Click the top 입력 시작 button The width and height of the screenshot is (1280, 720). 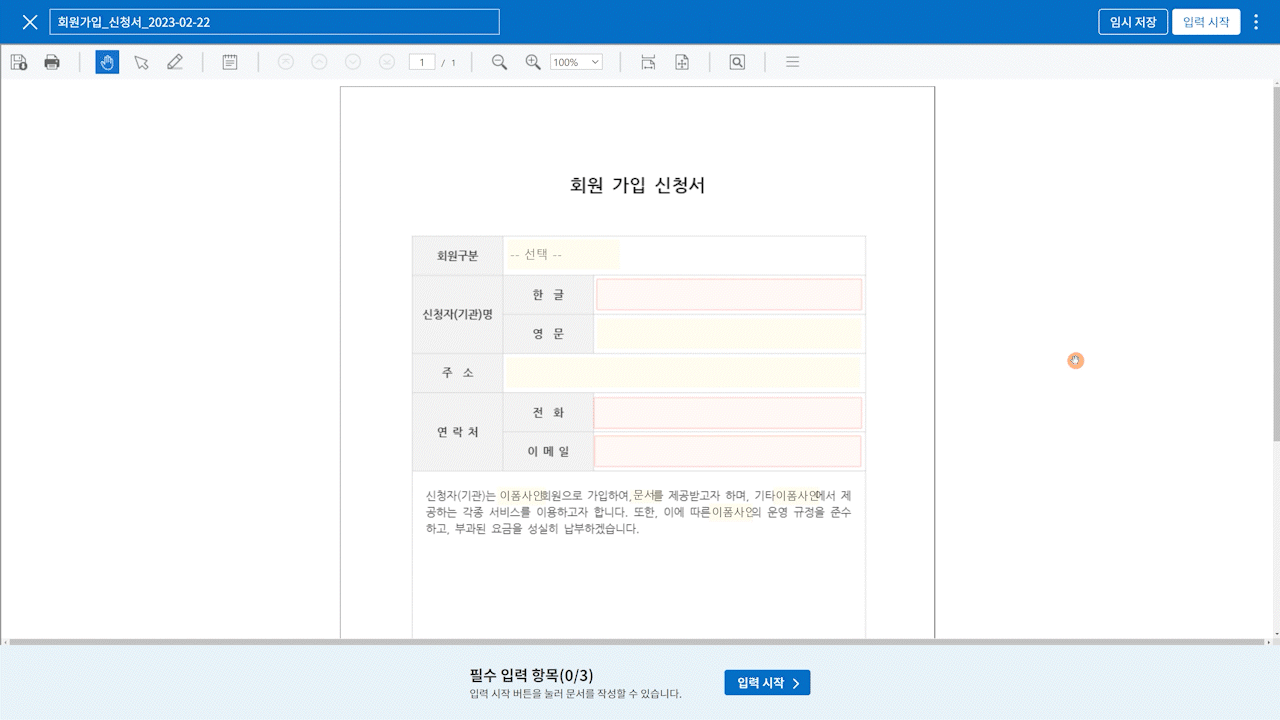pyautogui.click(x=1206, y=22)
